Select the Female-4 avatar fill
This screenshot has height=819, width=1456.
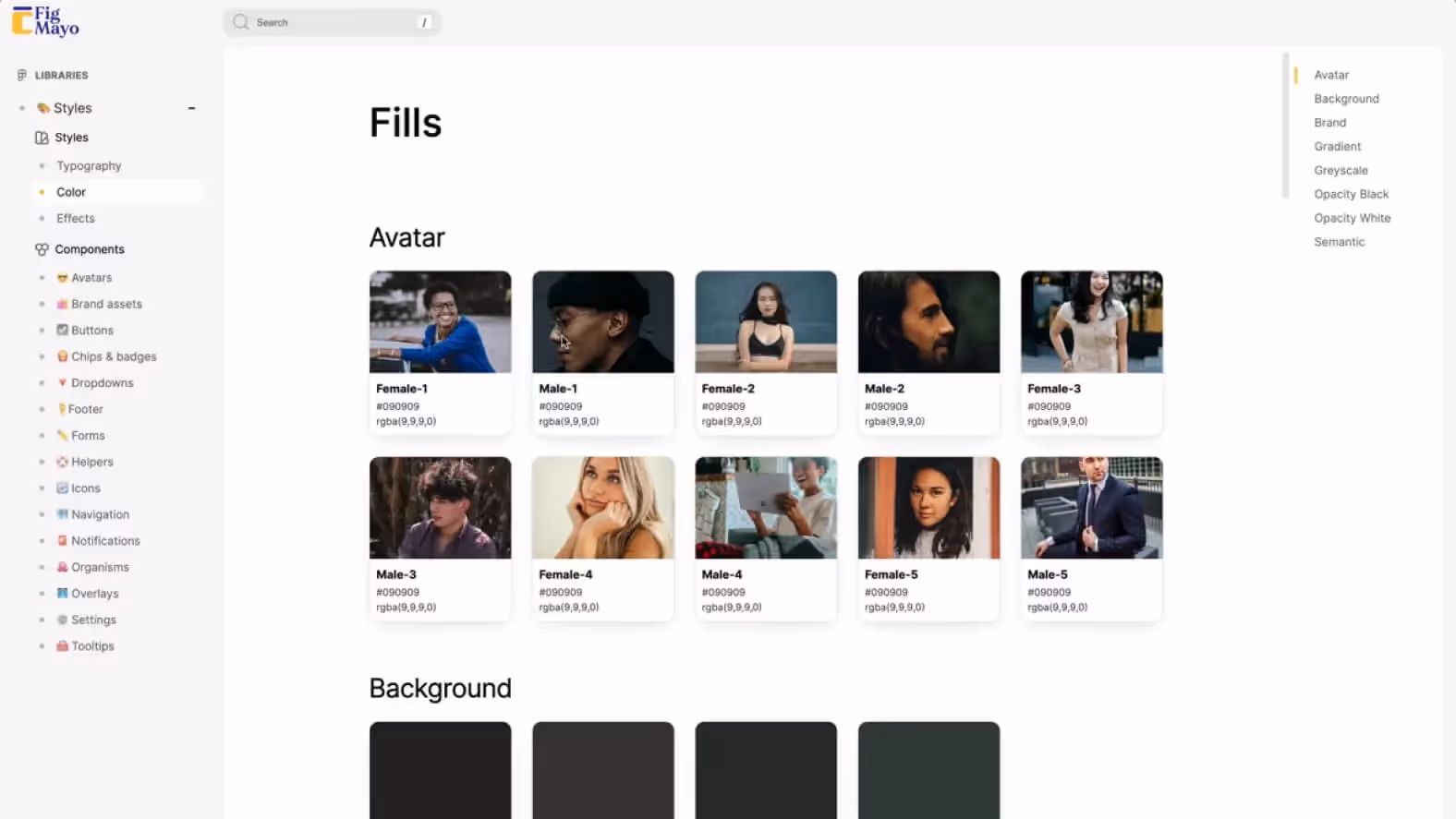coord(602,538)
